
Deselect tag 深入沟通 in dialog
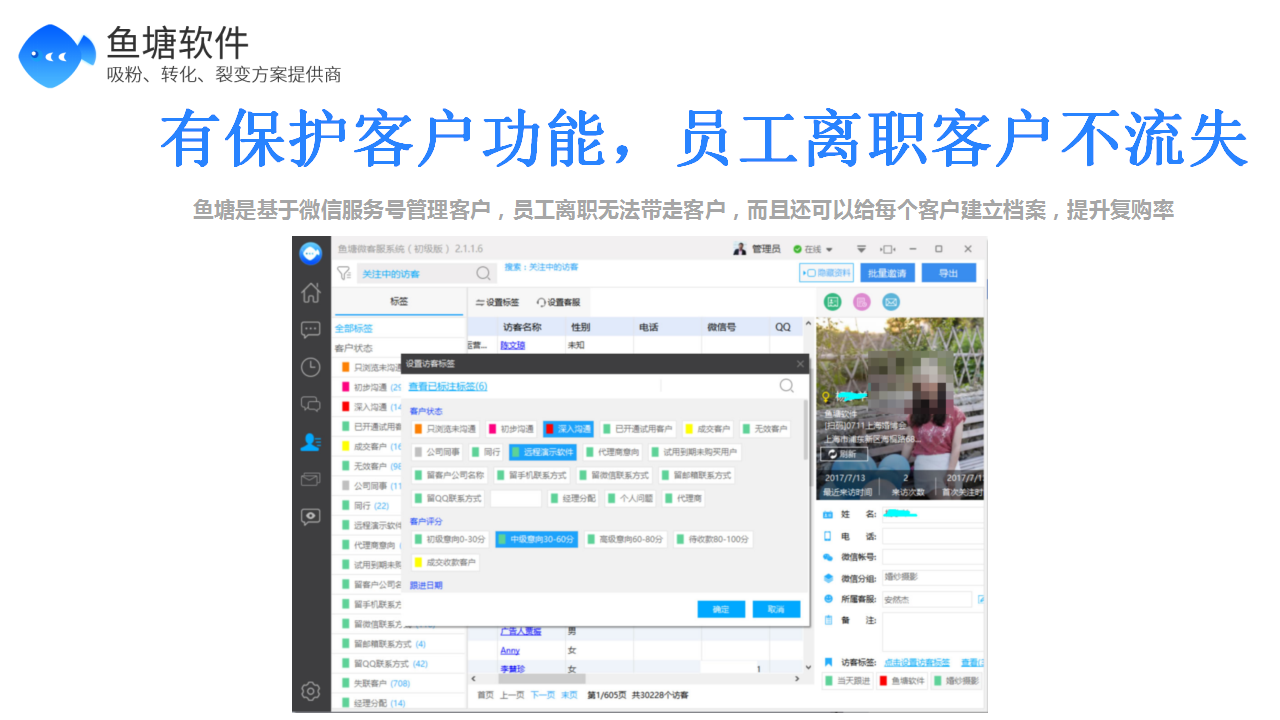point(568,429)
